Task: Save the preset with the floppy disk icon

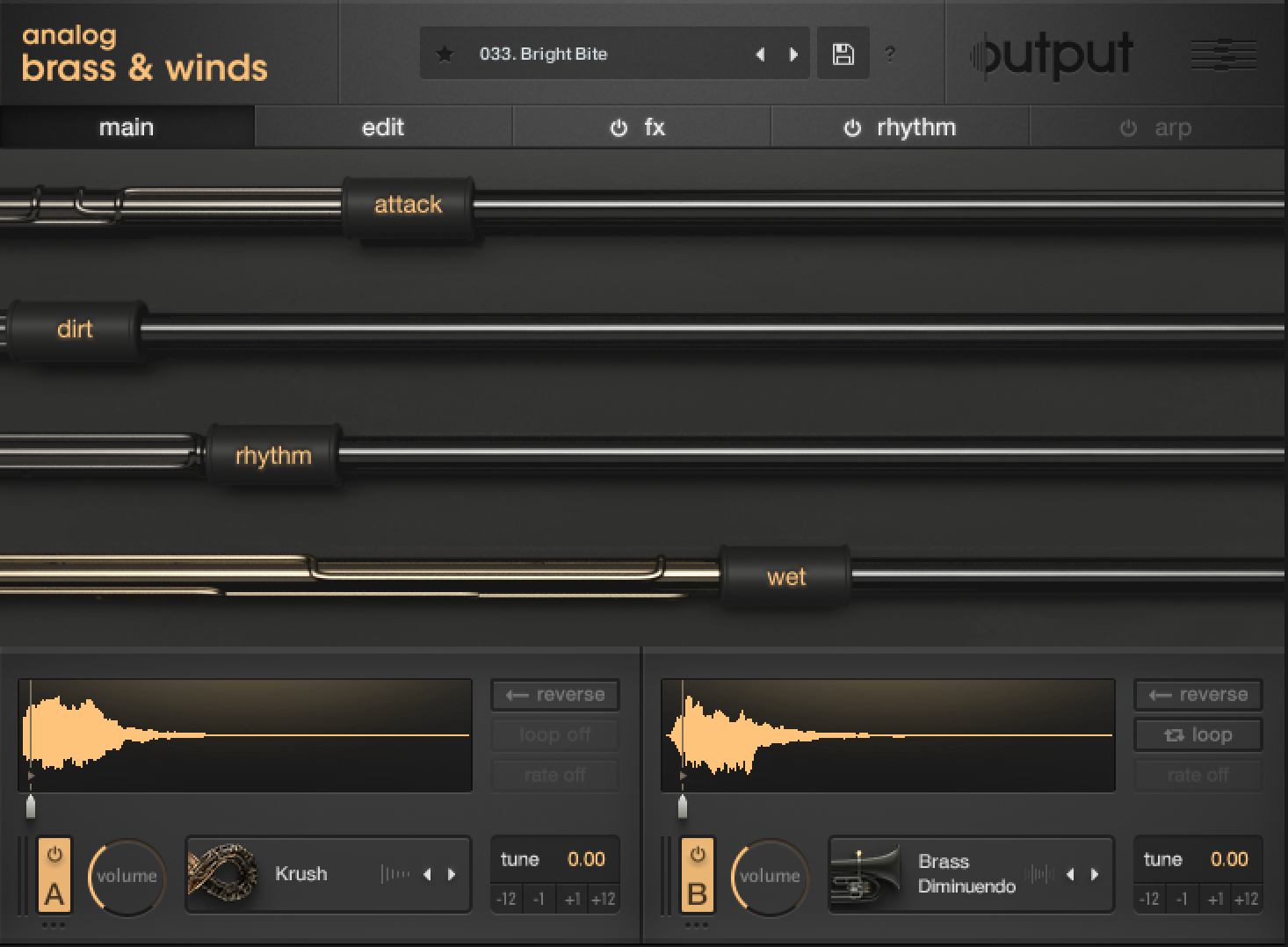Action: [843, 54]
